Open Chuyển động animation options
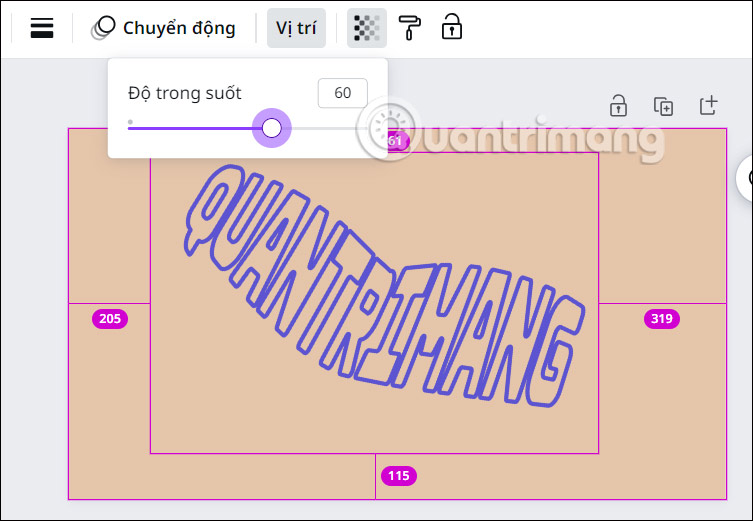The image size is (753, 521). 163,28
